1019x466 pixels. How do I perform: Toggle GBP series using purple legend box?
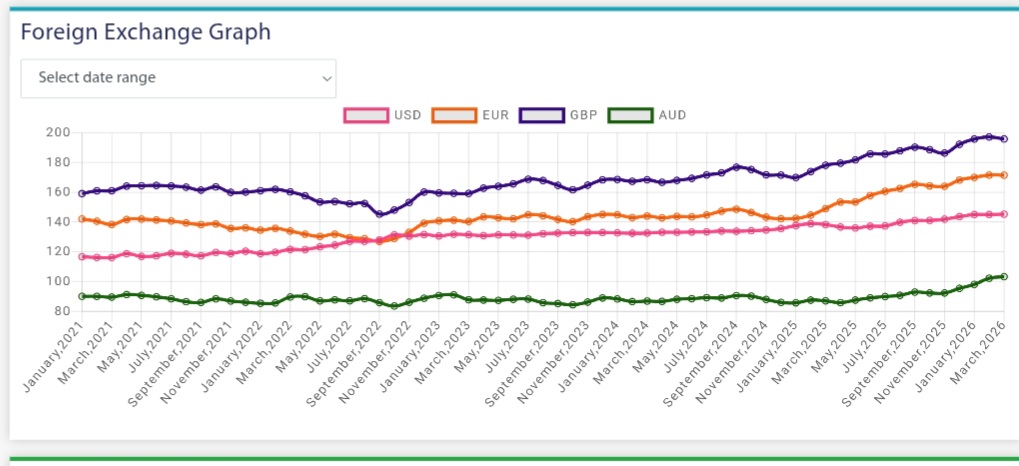click(541, 115)
